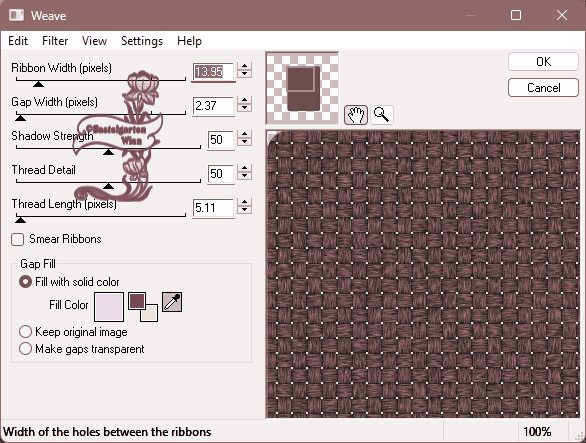Decrease Gap Width with down arrow
The height and width of the screenshot is (443, 586).
(x=244, y=108)
